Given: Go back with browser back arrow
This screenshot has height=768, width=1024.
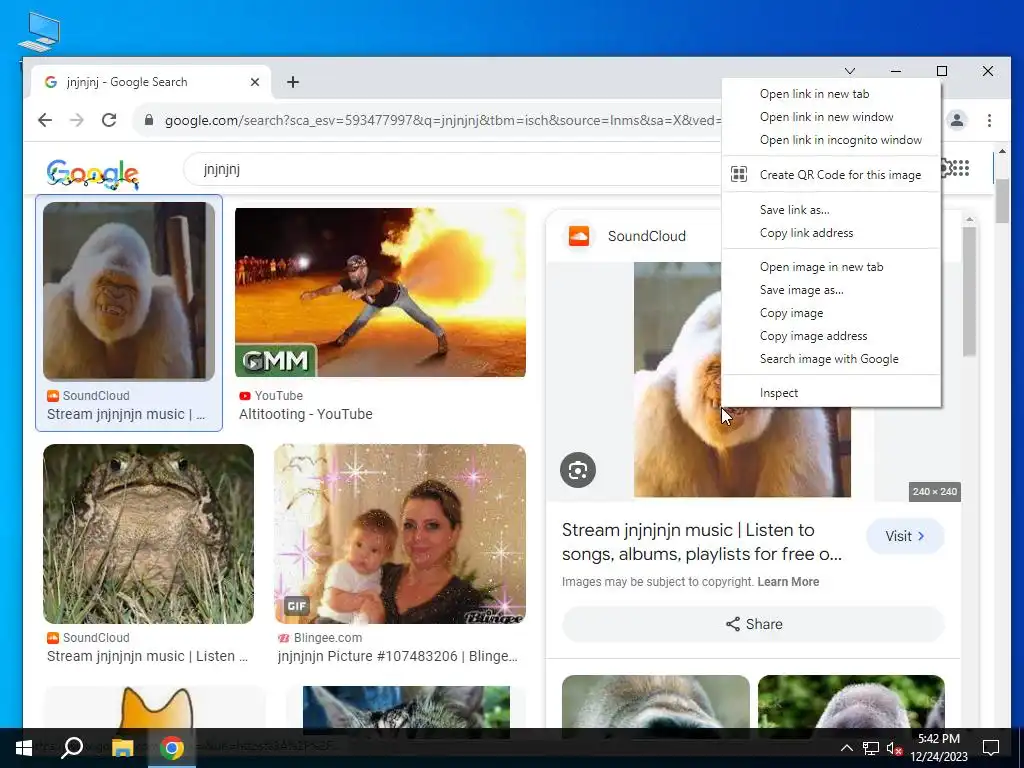Looking at the screenshot, I should 45,120.
